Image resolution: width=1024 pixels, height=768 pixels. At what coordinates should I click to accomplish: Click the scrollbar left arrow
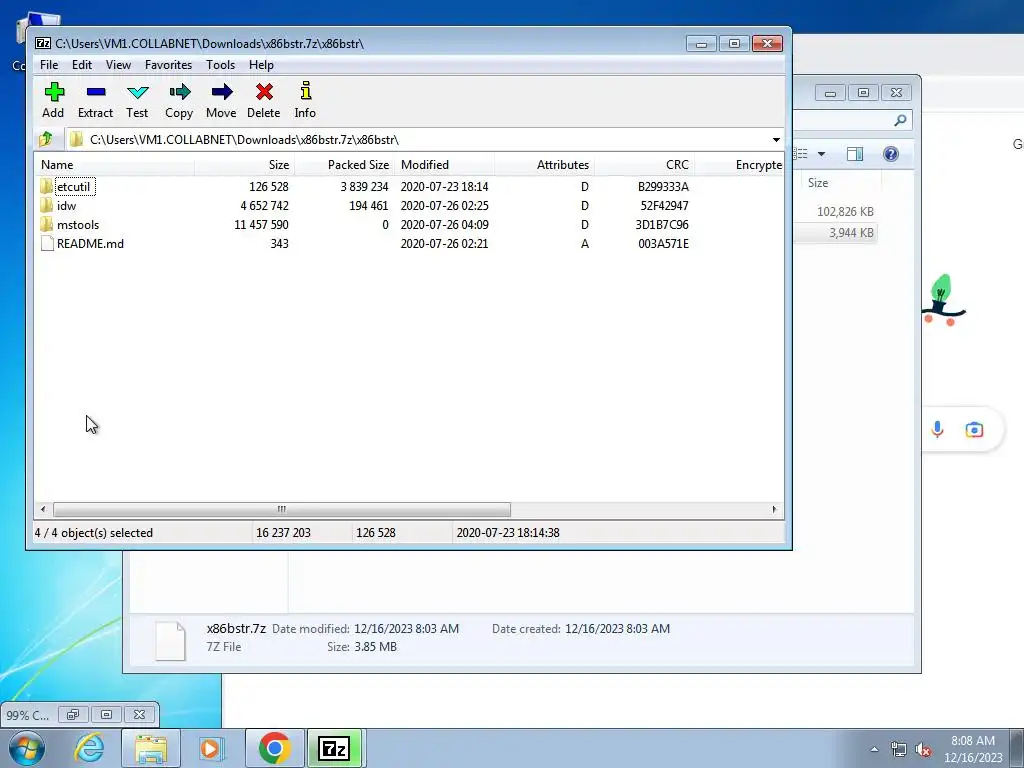click(43, 509)
